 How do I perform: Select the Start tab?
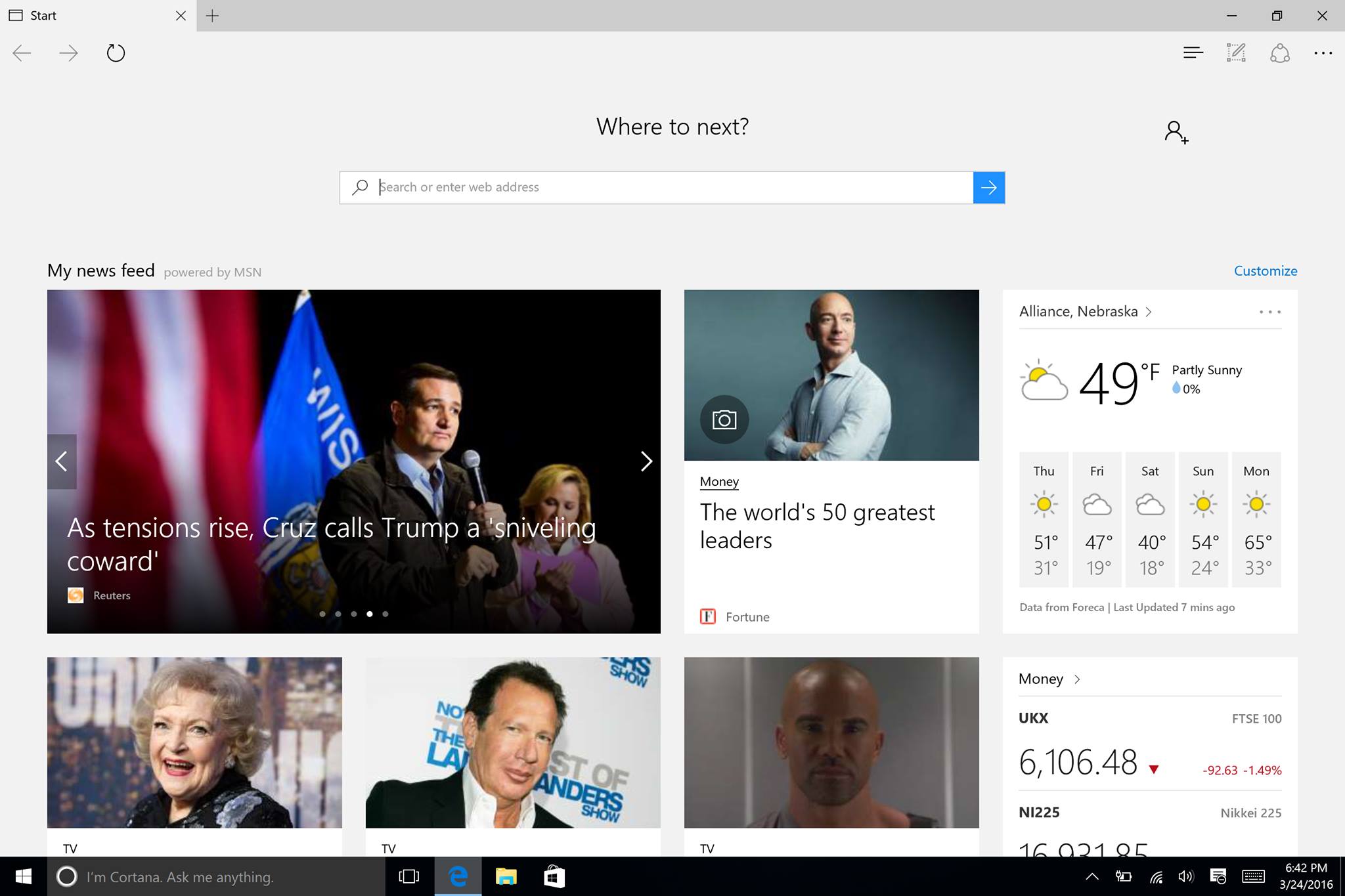point(99,16)
